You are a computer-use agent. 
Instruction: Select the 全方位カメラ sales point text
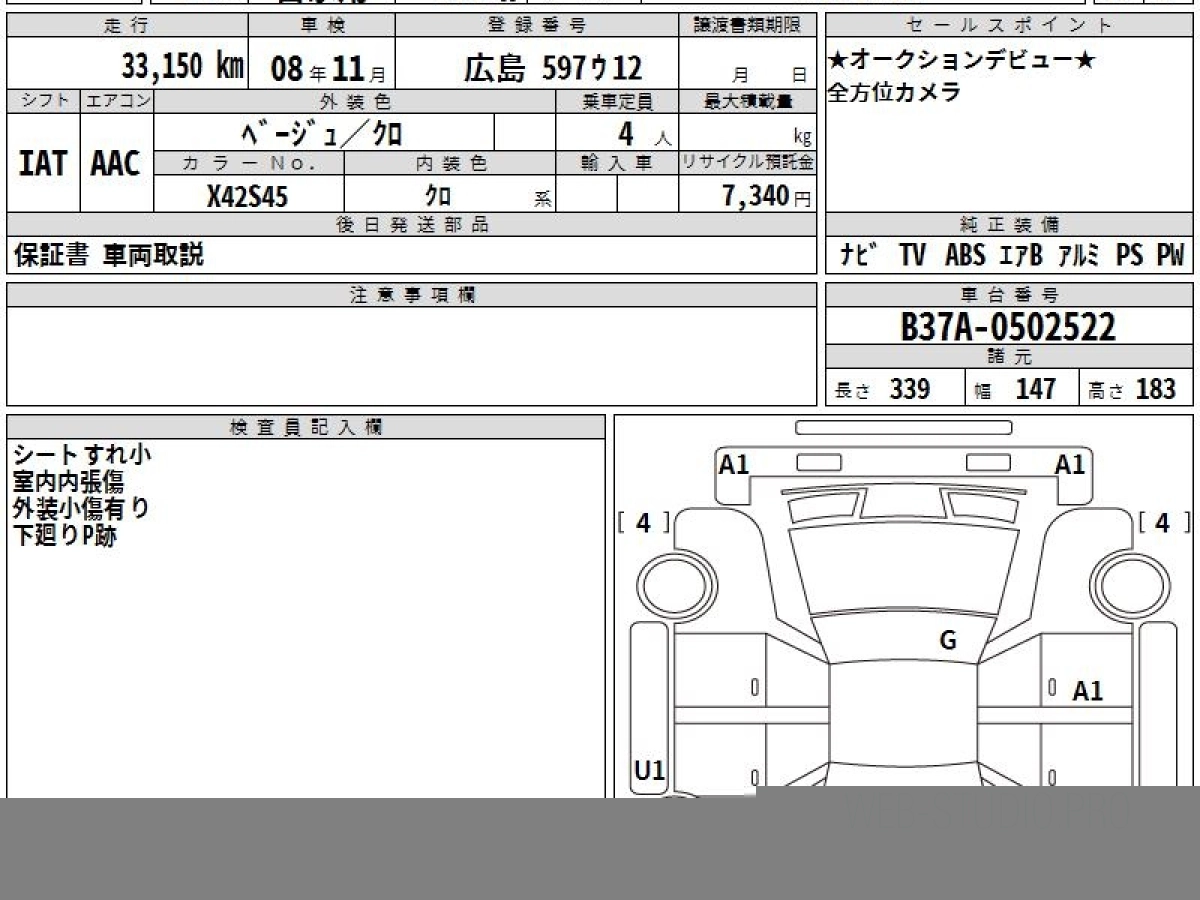coord(893,92)
